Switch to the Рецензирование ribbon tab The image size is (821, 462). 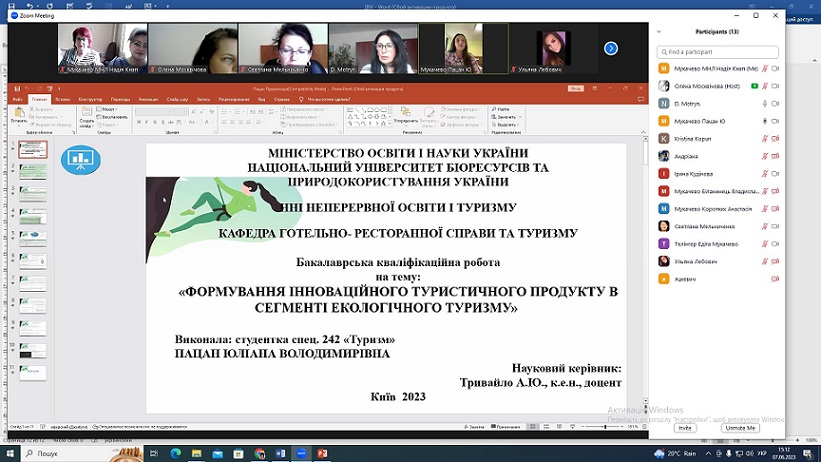coord(234,99)
